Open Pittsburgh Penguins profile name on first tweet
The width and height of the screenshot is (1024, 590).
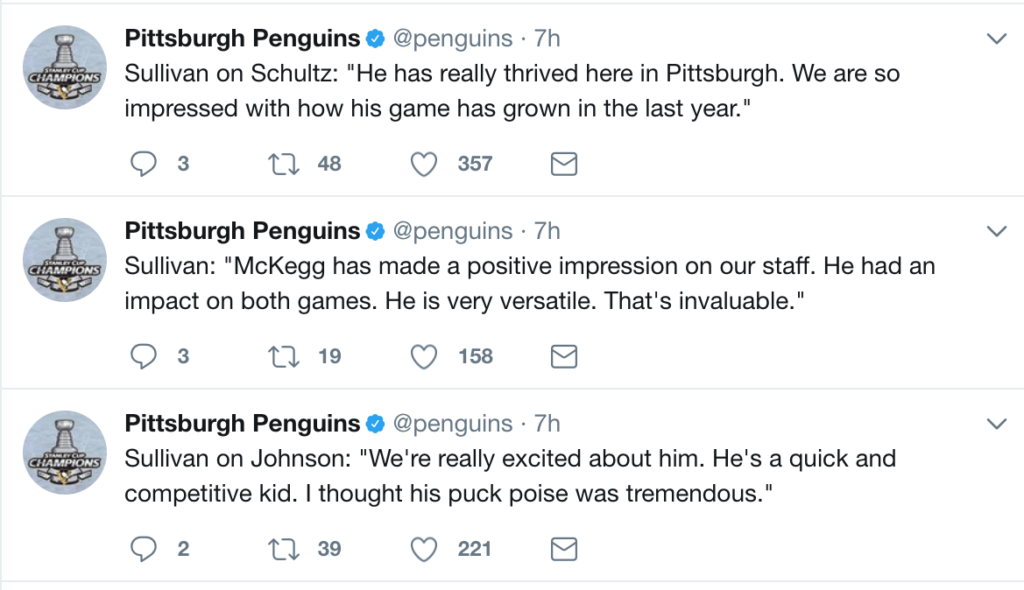[242, 39]
